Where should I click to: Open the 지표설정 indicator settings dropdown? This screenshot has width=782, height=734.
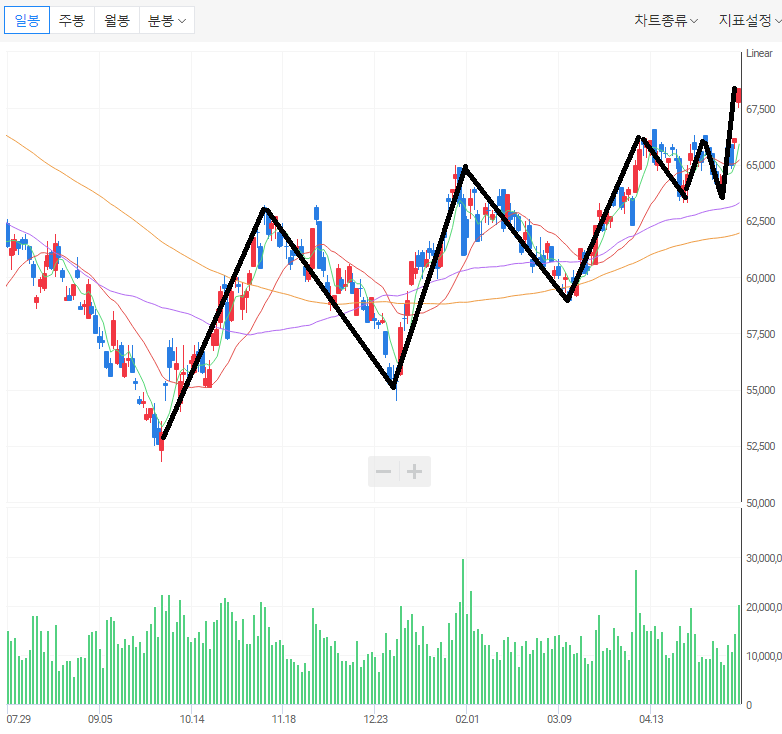[750, 20]
